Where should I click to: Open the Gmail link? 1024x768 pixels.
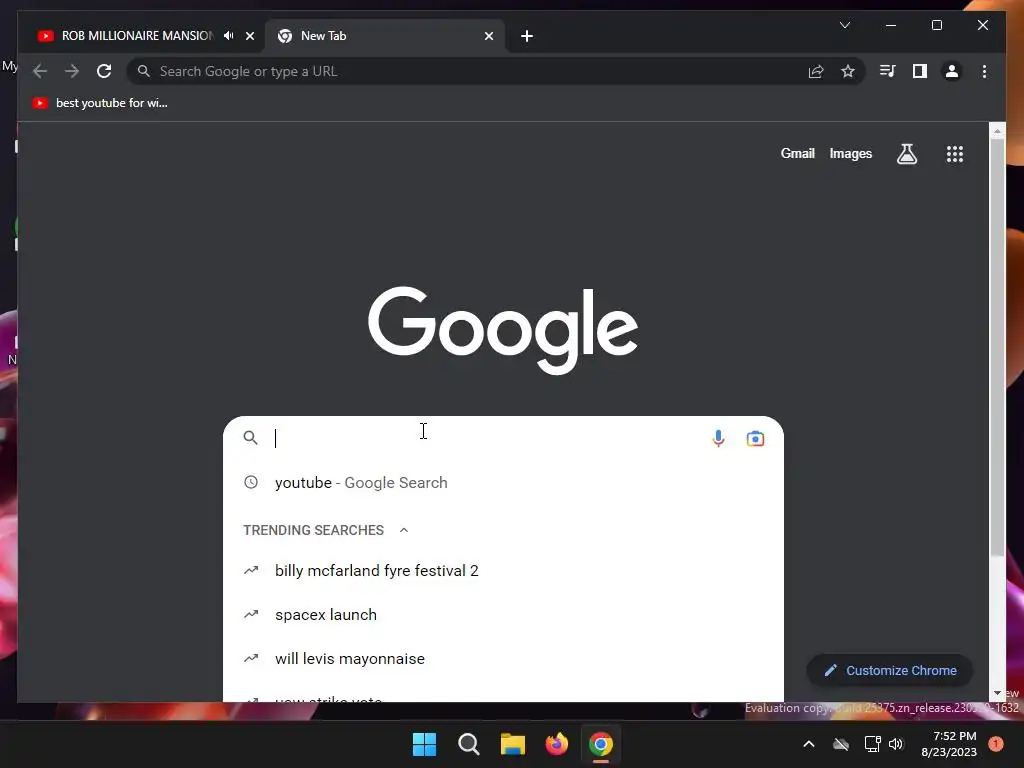(x=797, y=153)
